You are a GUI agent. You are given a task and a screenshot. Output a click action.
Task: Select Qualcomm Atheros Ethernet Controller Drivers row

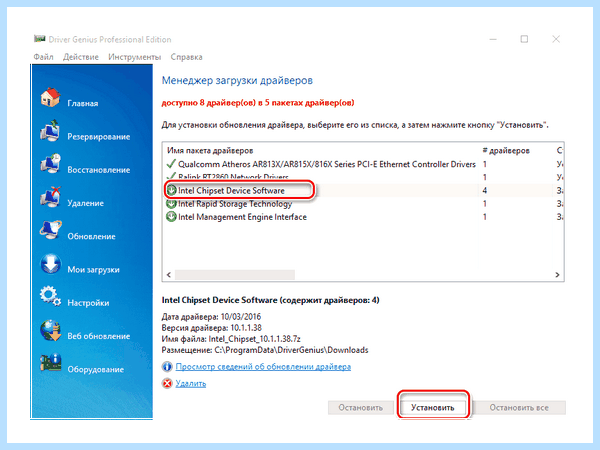(x=364, y=164)
